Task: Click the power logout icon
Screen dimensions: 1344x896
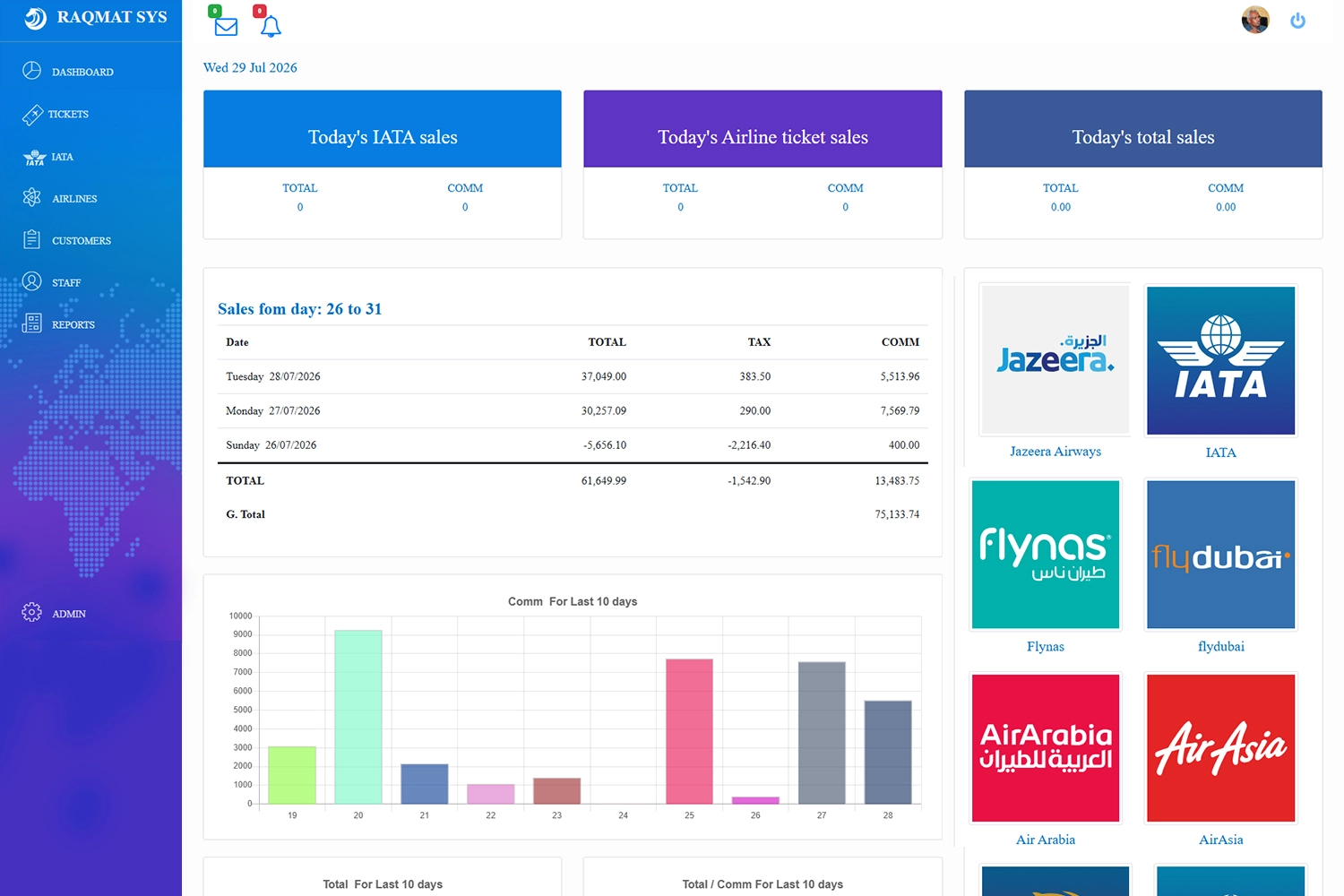Action: pos(1297,21)
